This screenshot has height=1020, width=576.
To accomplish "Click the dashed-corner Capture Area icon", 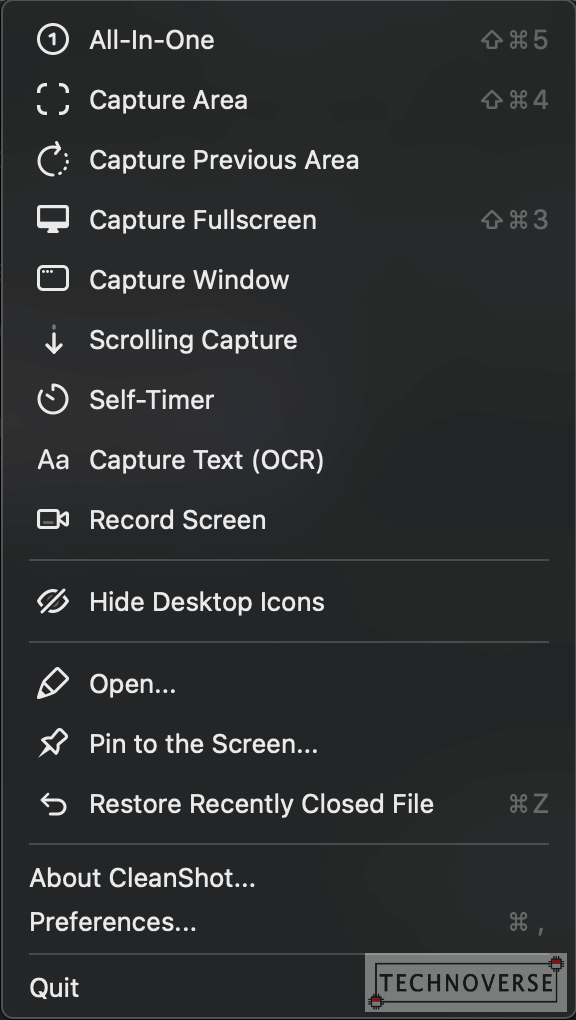I will tap(53, 100).
